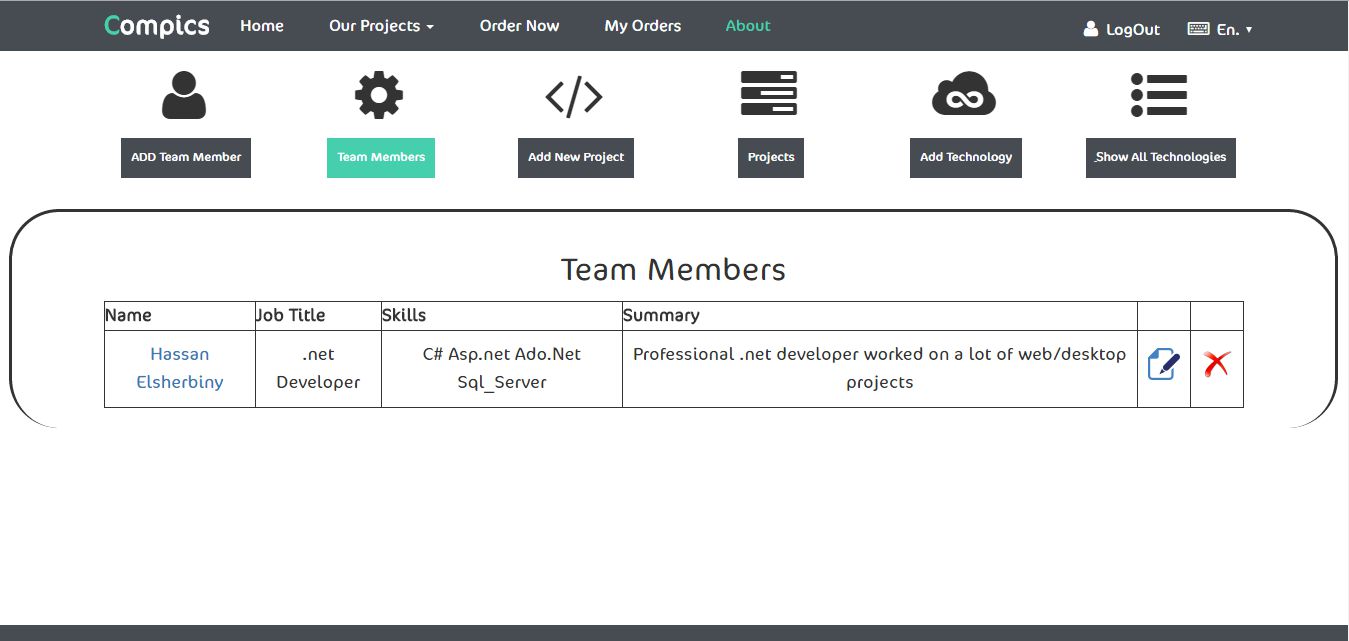
Task: Log out using the LogOut link
Action: point(1133,30)
